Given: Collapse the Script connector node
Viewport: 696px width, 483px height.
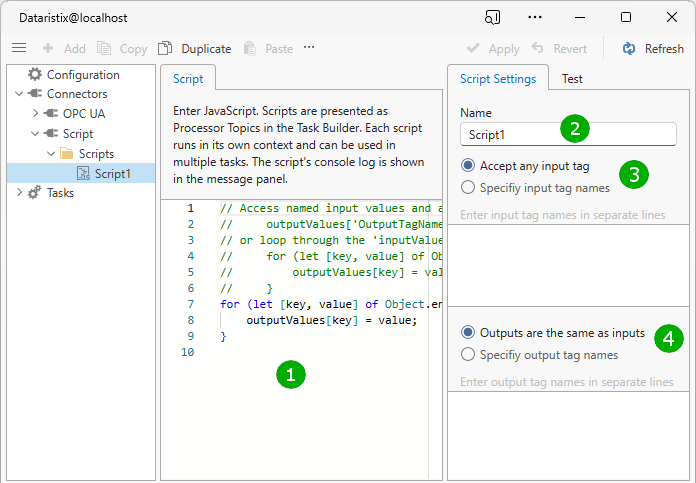Looking at the screenshot, I should click(35, 133).
